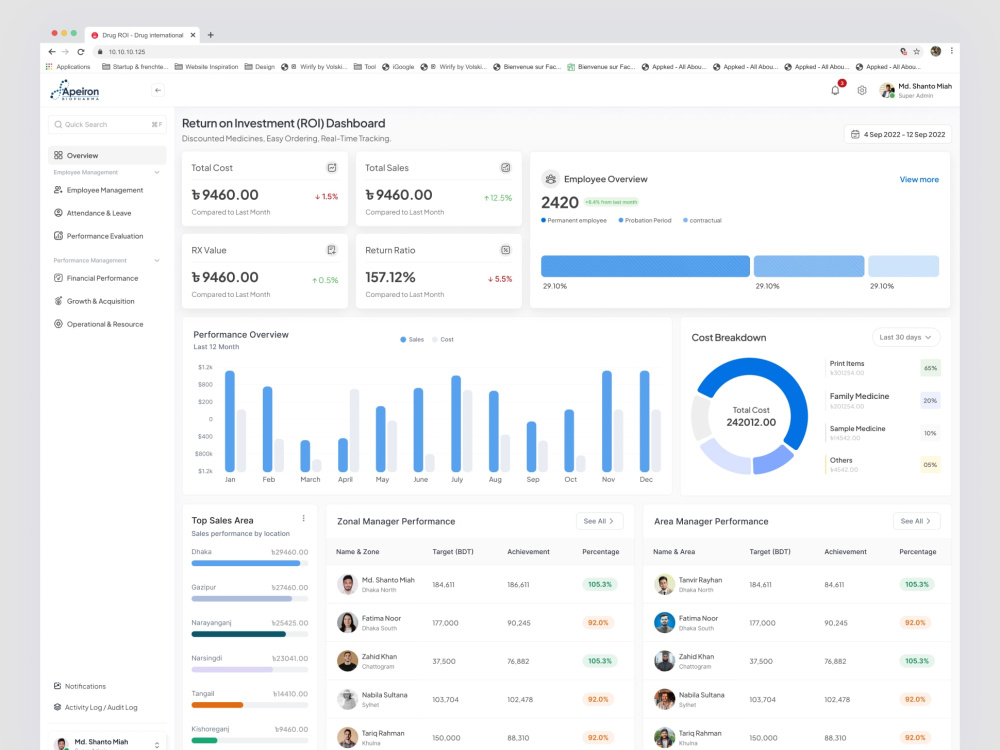The width and height of the screenshot is (1000, 750).
Task: Open the Last 30 days dropdown
Action: pyautogui.click(x=906, y=337)
